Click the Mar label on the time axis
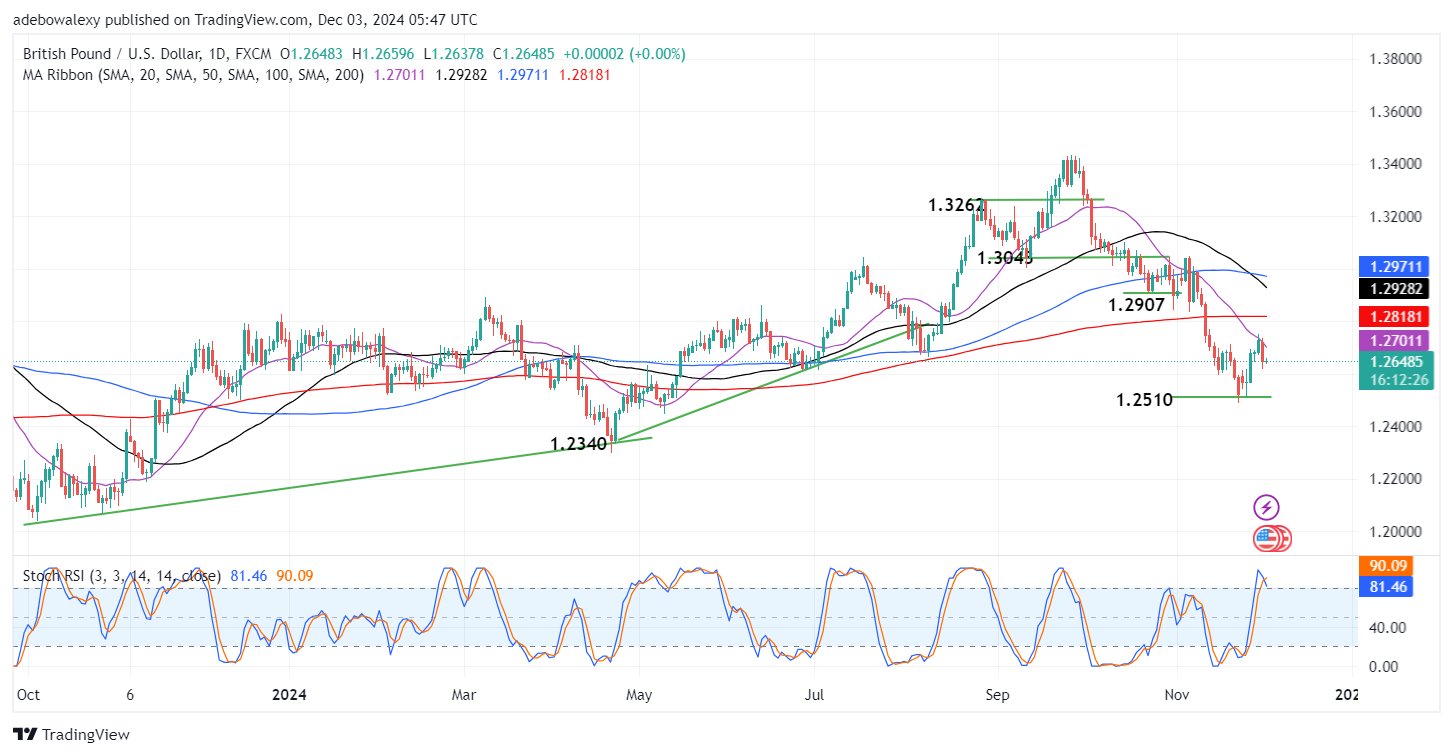1453x756 pixels. tap(466, 693)
